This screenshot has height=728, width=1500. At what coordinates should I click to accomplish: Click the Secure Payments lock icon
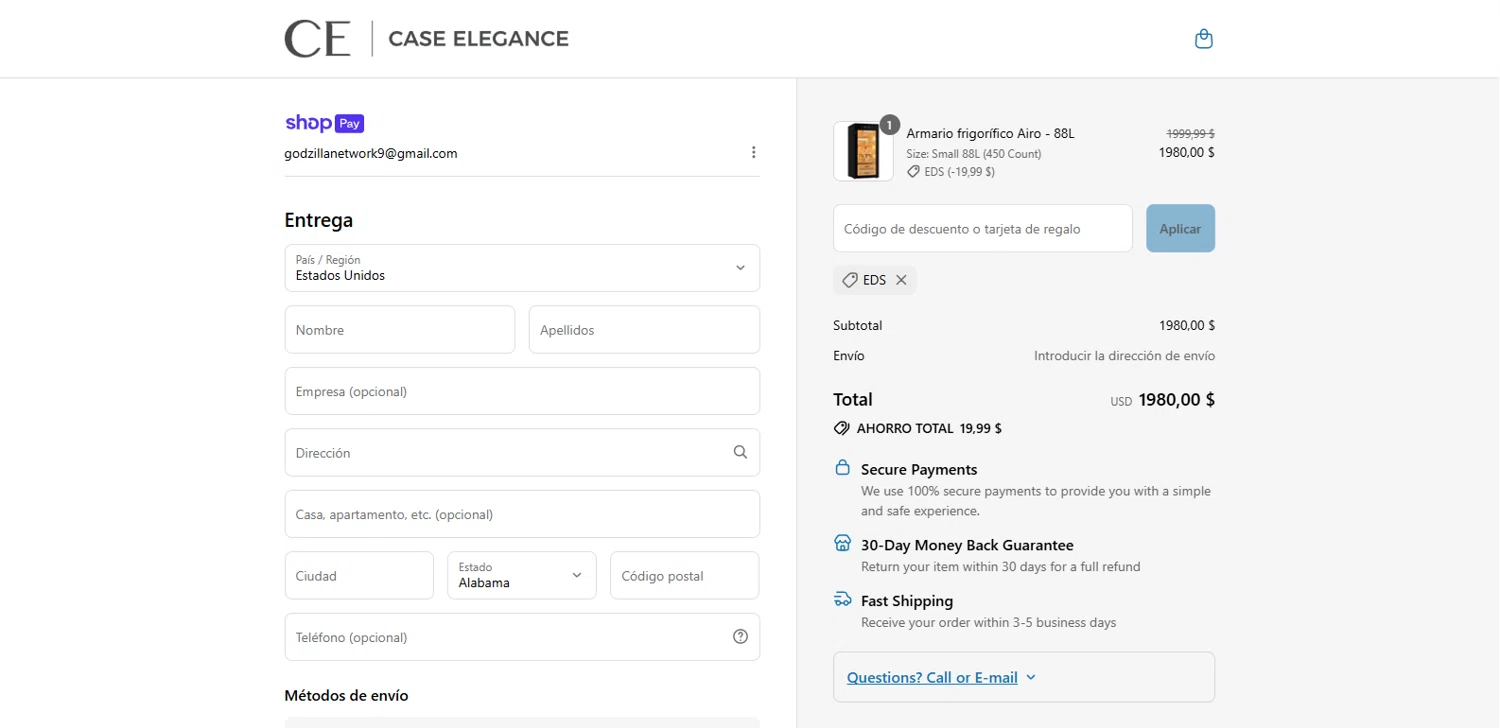click(842, 468)
